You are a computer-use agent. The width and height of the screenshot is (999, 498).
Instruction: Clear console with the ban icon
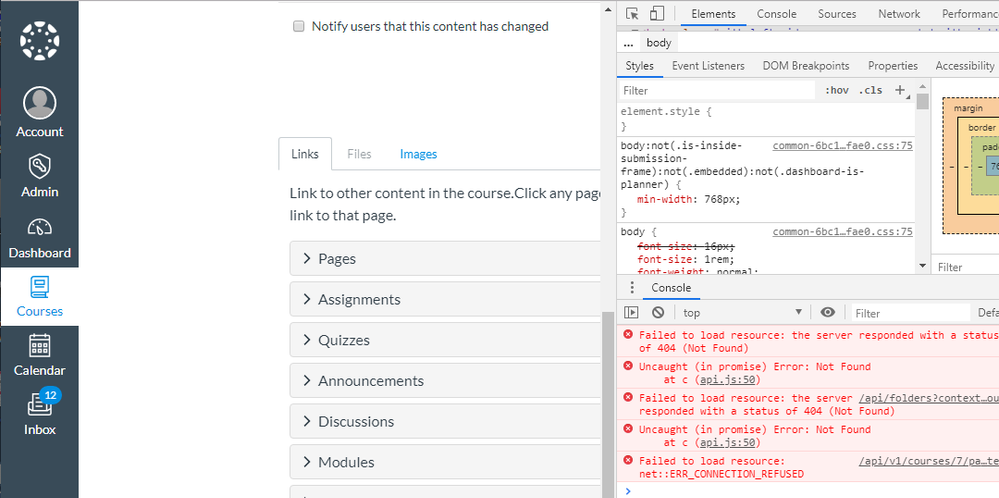coord(658,313)
